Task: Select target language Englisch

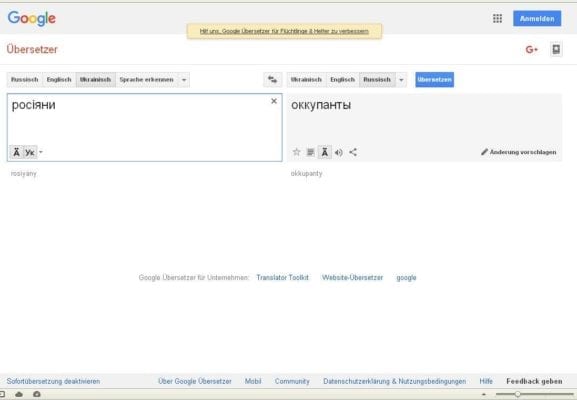Action: (343, 79)
